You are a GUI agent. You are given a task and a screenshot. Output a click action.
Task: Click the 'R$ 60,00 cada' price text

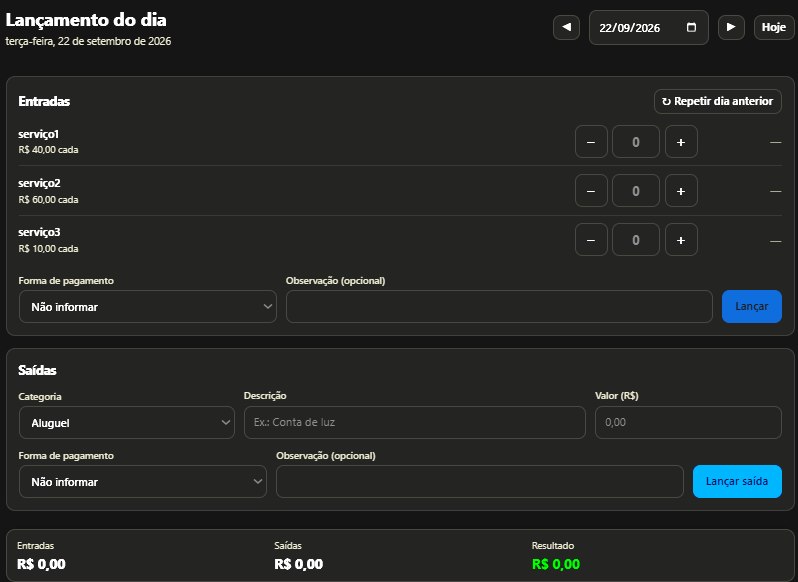pos(48,199)
